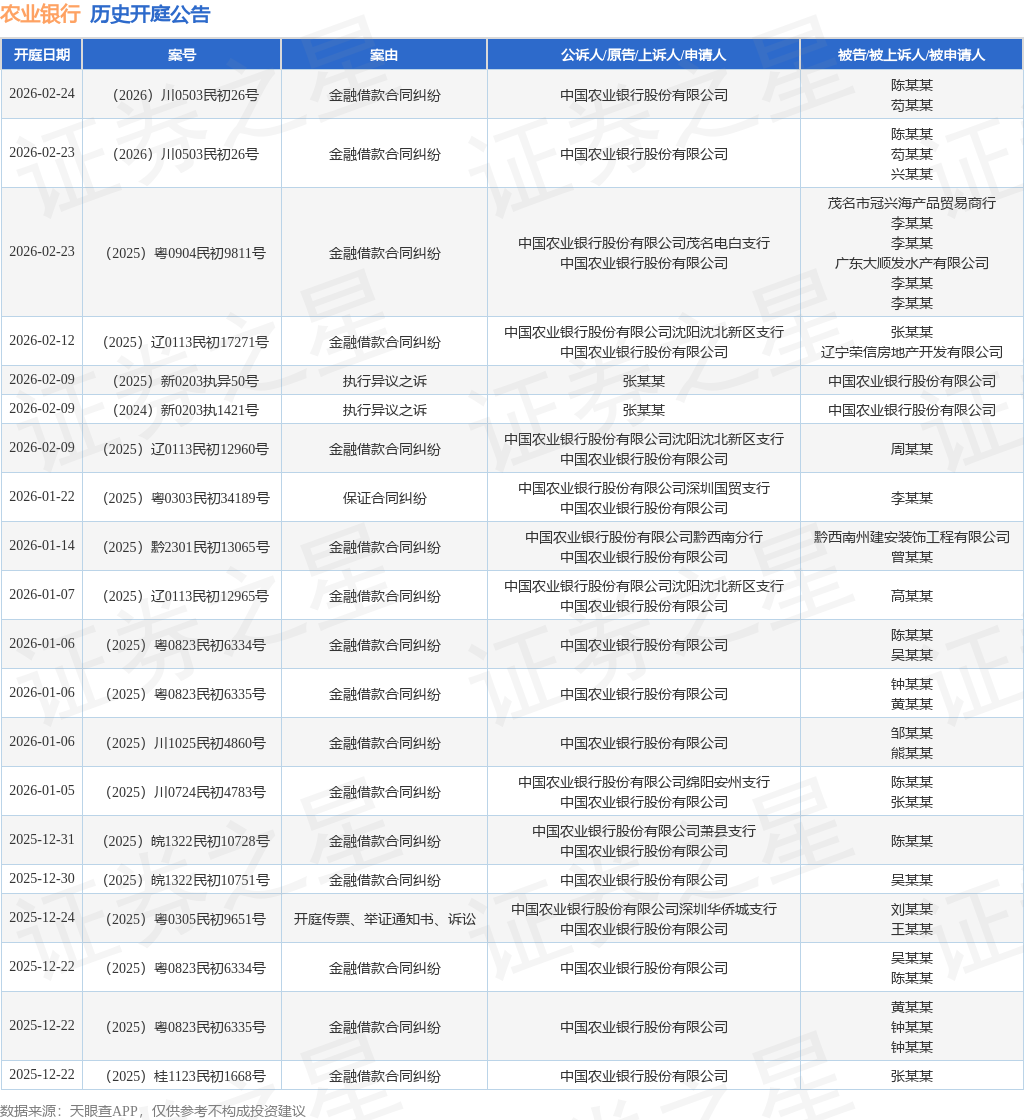
Task: Click plaintiff 中国农业银行股份有限公司绵阳安州支行
Action: [644, 782]
